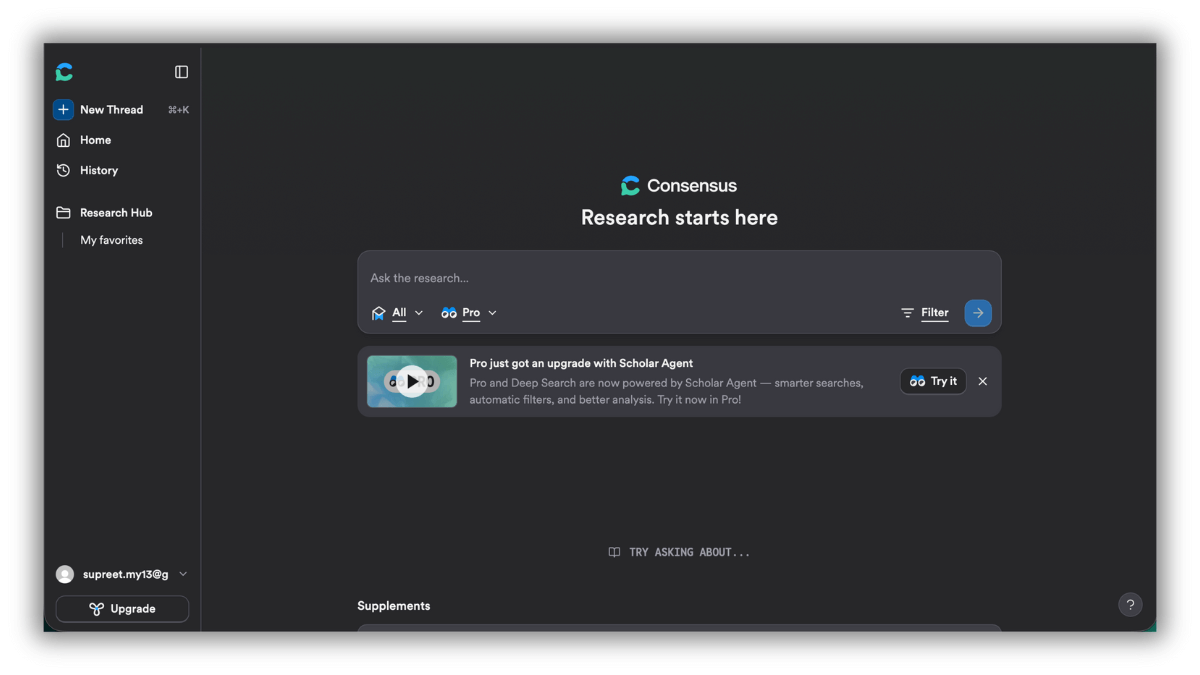Click the Consensus logo in the sidebar
The height and width of the screenshot is (675, 1200).
pos(64,72)
